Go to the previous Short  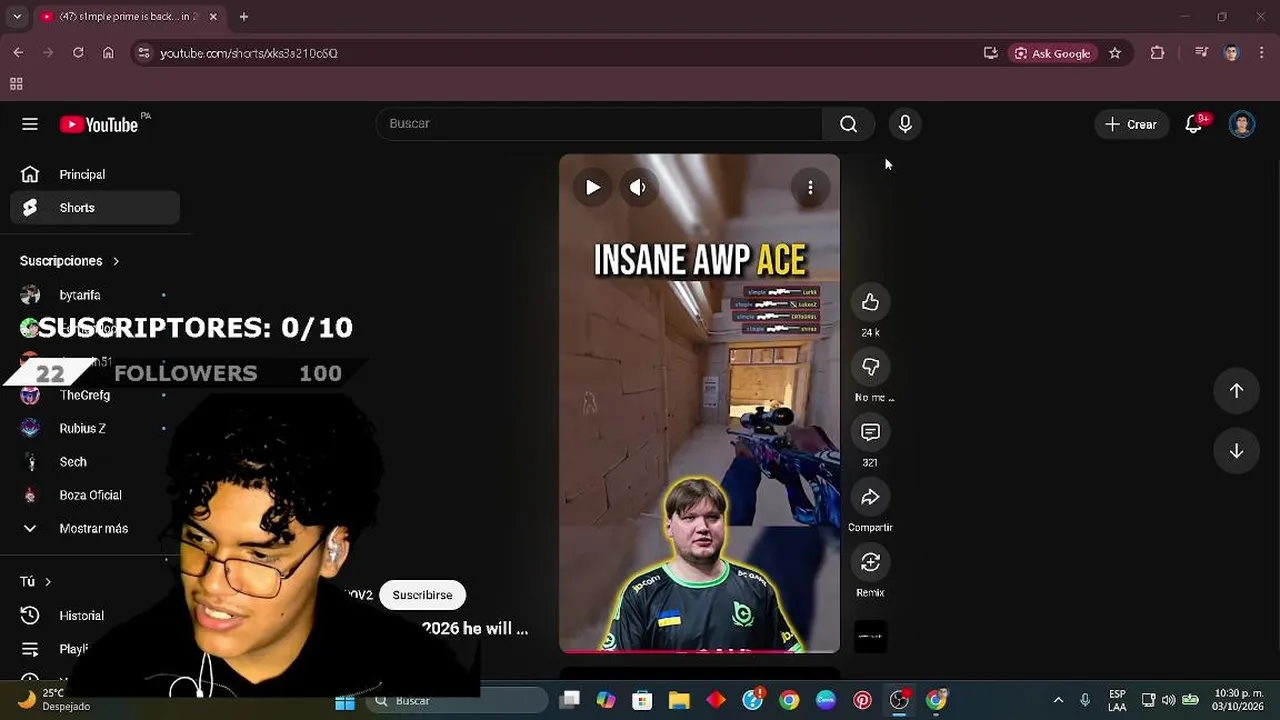coord(1236,391)
